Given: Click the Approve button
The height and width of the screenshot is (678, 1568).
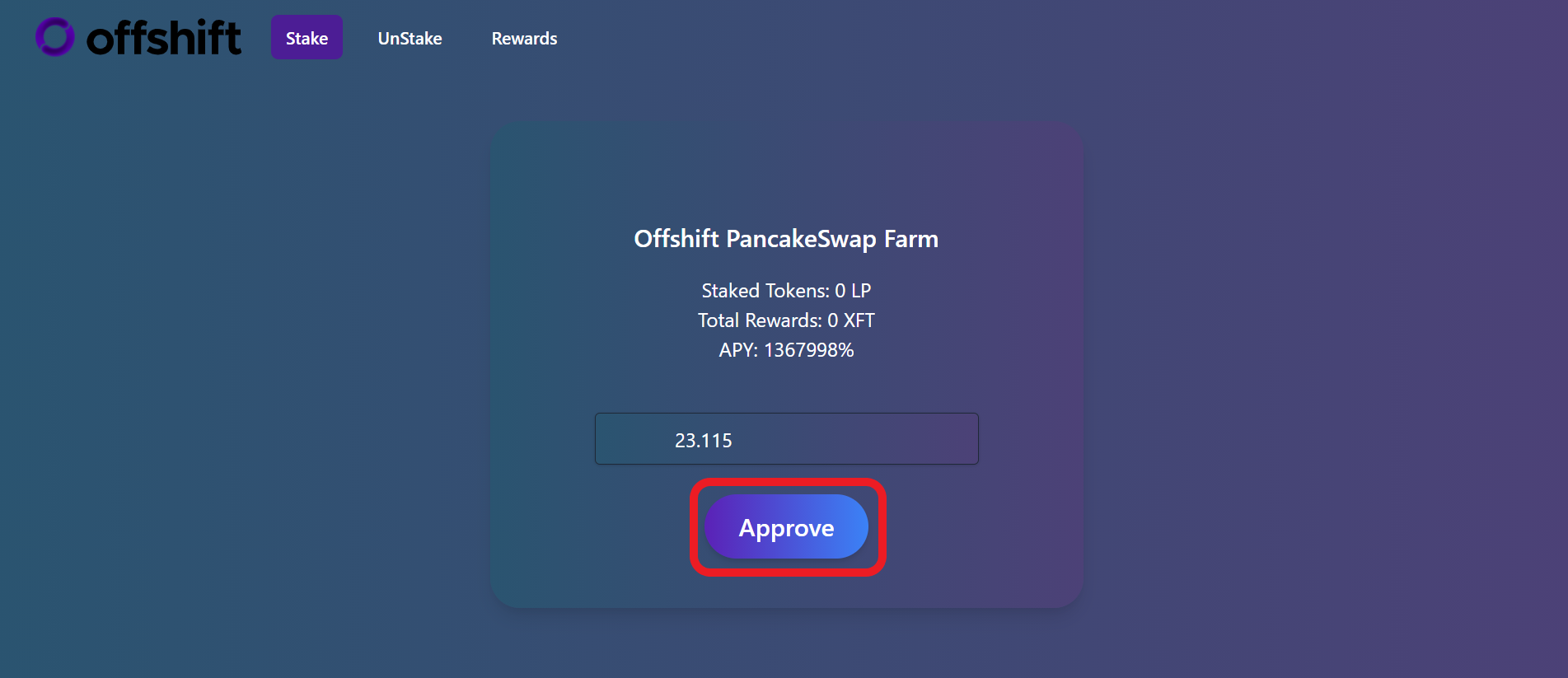Looking at the screenshot, I should pos(787,526).
